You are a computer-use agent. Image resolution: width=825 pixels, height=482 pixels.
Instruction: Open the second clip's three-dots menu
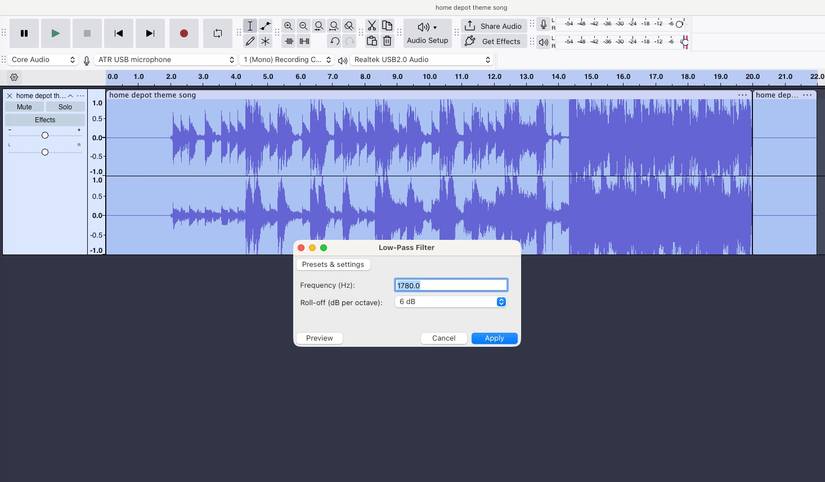(808, 95)
